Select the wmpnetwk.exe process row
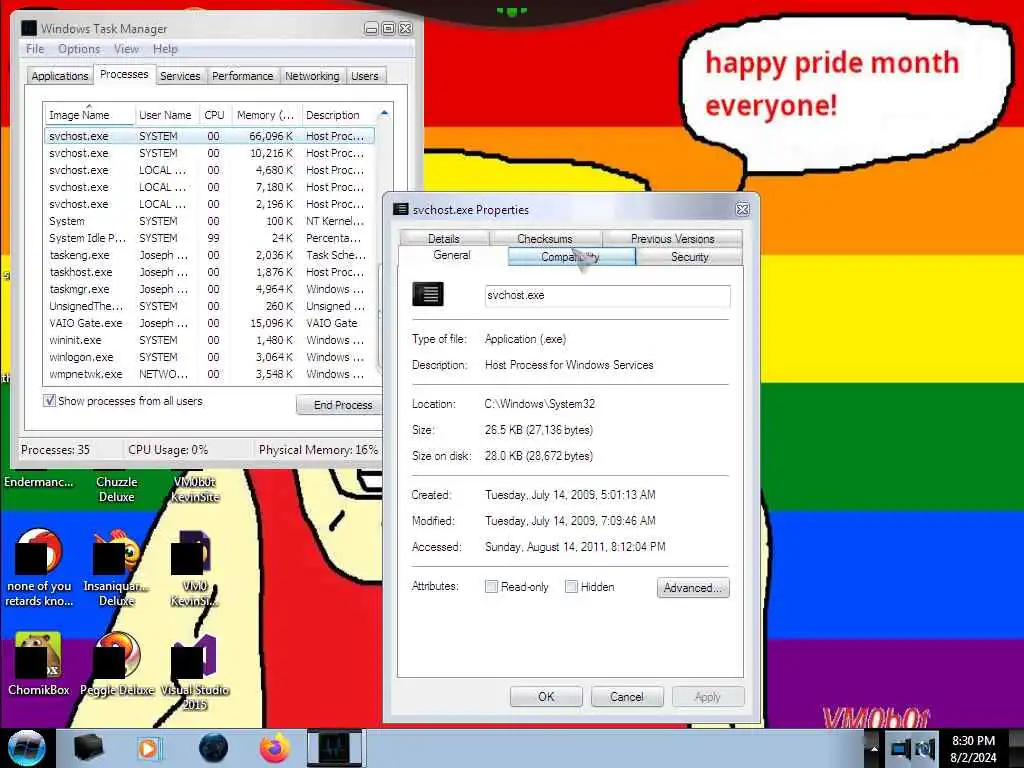The width and height of the screenshot is (1024, 768). (x=209, y=374)
